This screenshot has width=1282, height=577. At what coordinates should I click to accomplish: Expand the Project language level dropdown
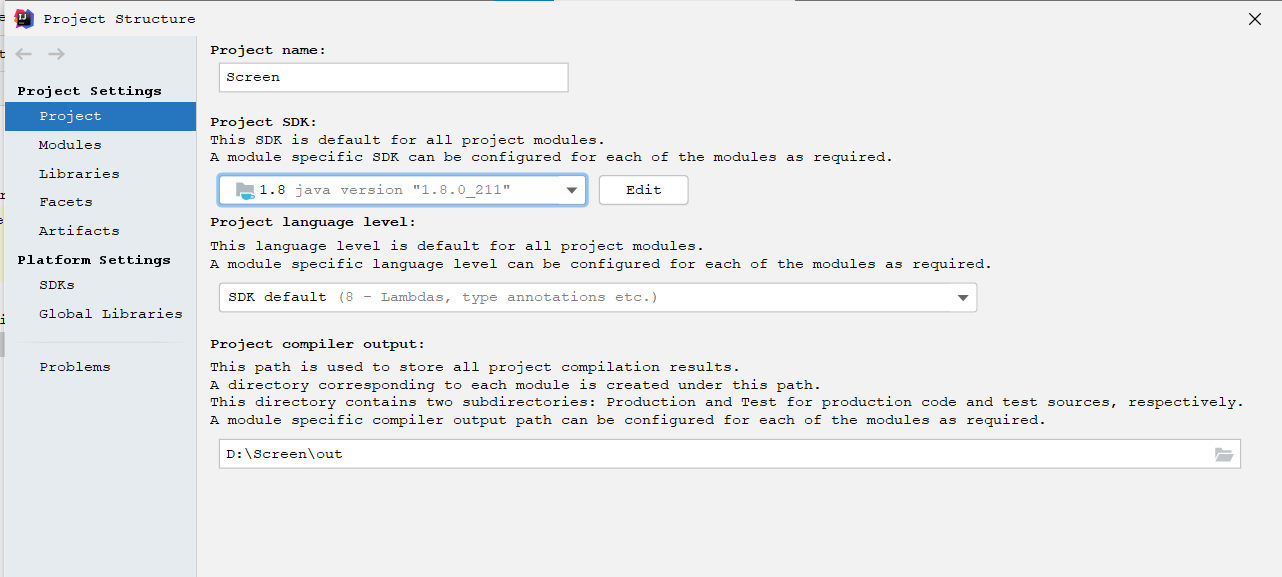[x=963, y=297]
